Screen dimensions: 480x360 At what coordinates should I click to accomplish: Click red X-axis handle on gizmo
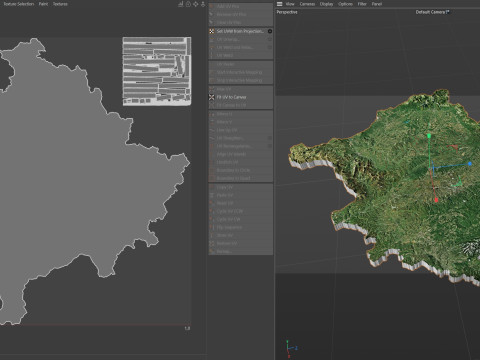pyautogui.click(x=436, y=200)
